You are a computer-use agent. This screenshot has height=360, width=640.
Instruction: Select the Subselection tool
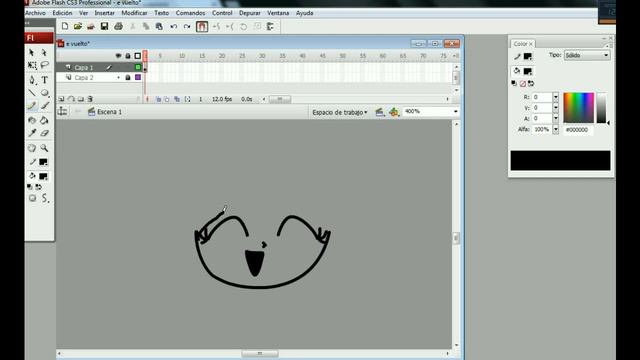(x=44, y=53)
